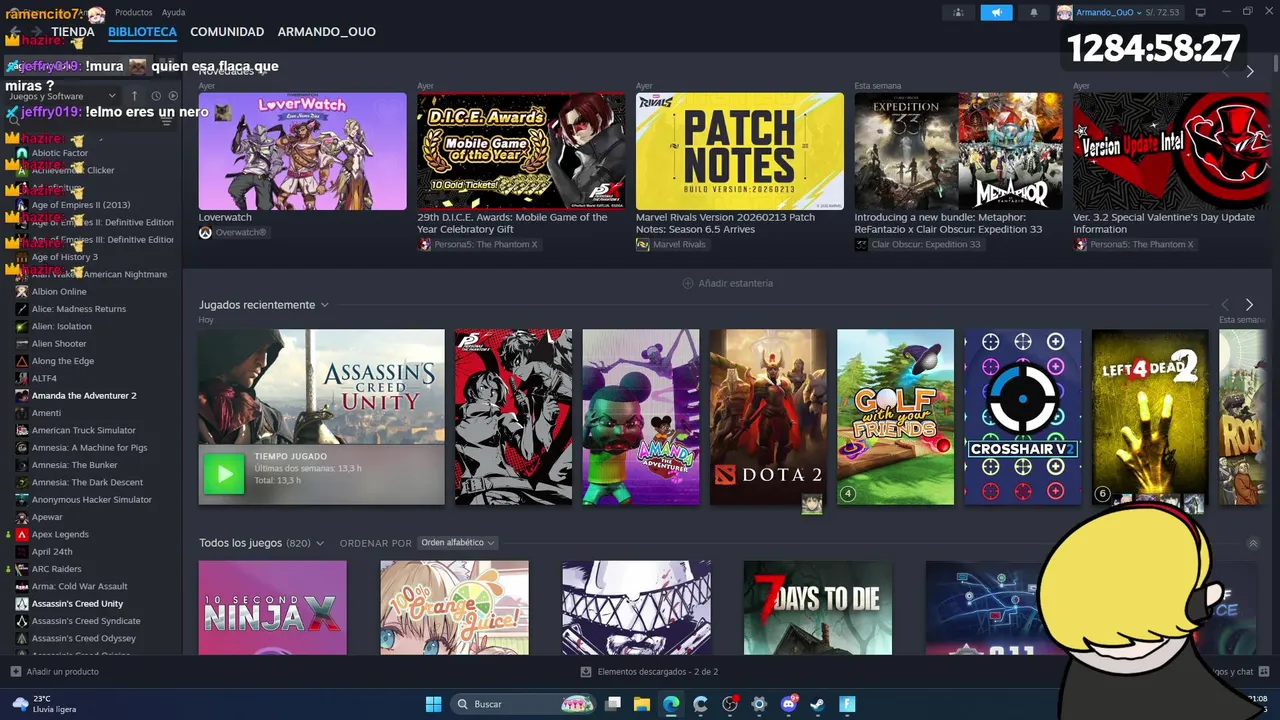Select American Truck Simulator in library list
Screen dimensions: 1280x720
point(83,430)
